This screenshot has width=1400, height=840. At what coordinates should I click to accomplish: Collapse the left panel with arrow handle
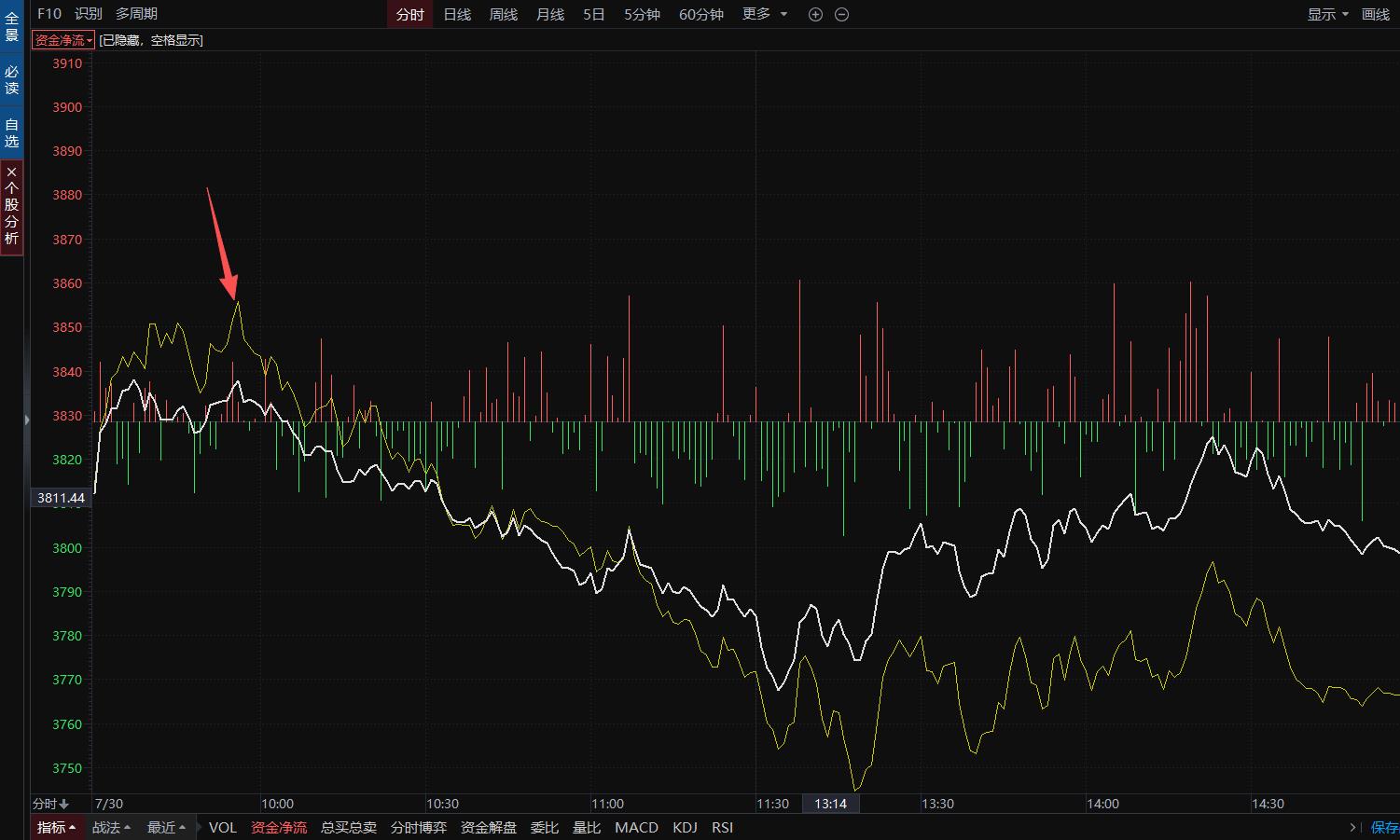[27, 420]
